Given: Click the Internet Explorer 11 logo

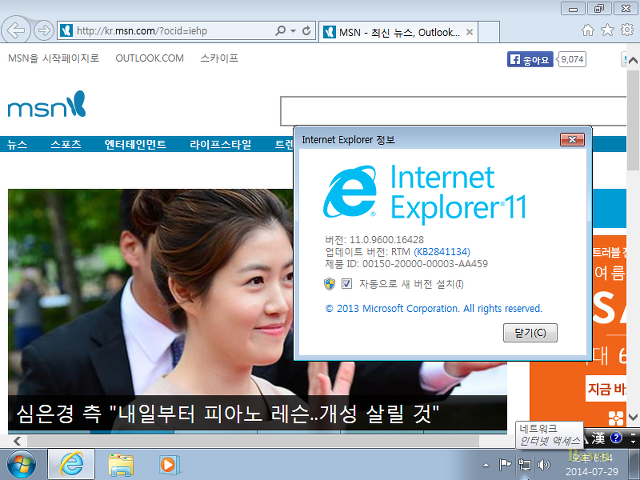Looking at the screenshot, I should (x=424, y=194).
